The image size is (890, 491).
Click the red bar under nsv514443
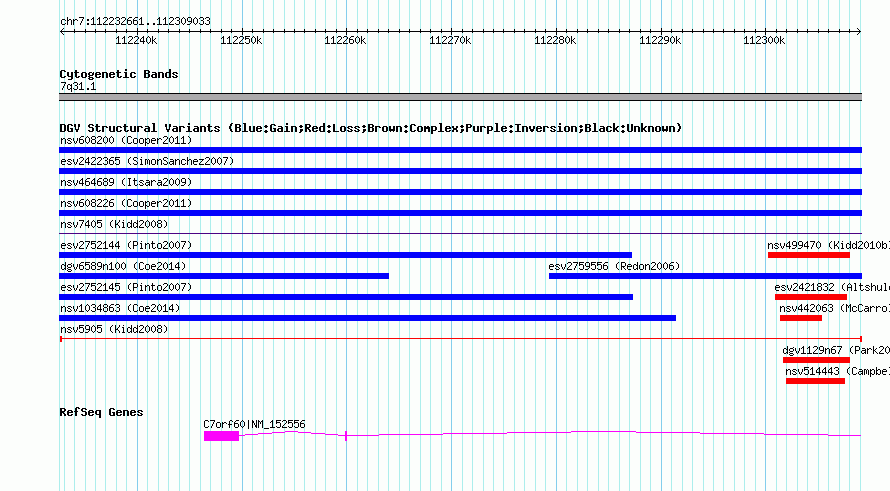[x=815, y=381]
